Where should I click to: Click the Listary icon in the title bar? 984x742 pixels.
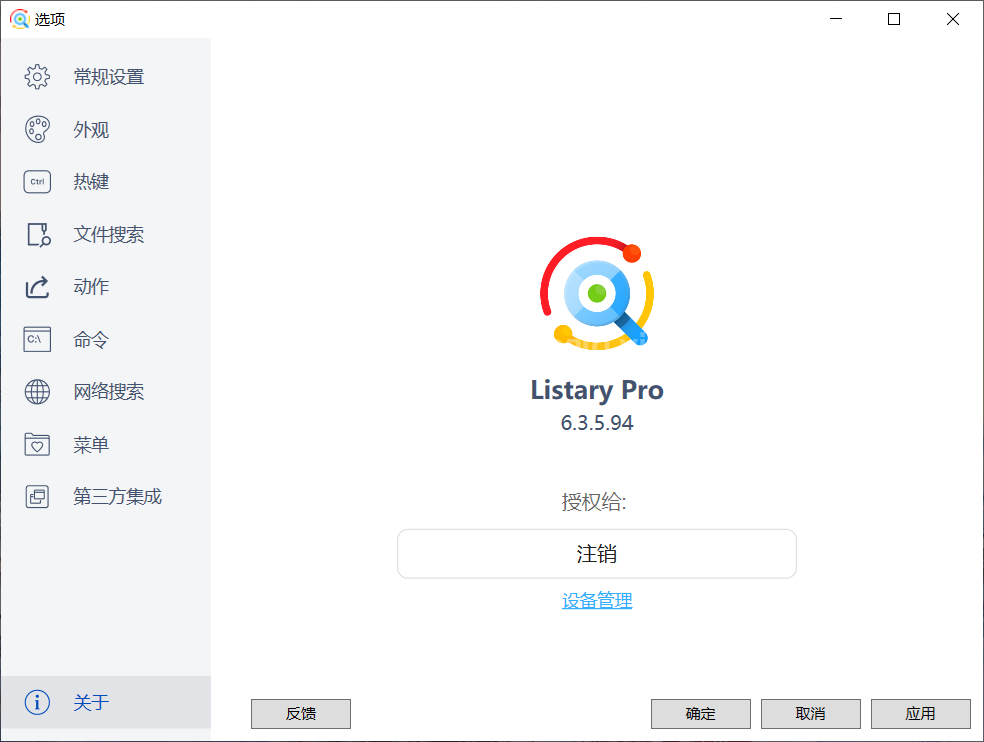[19, 19]
